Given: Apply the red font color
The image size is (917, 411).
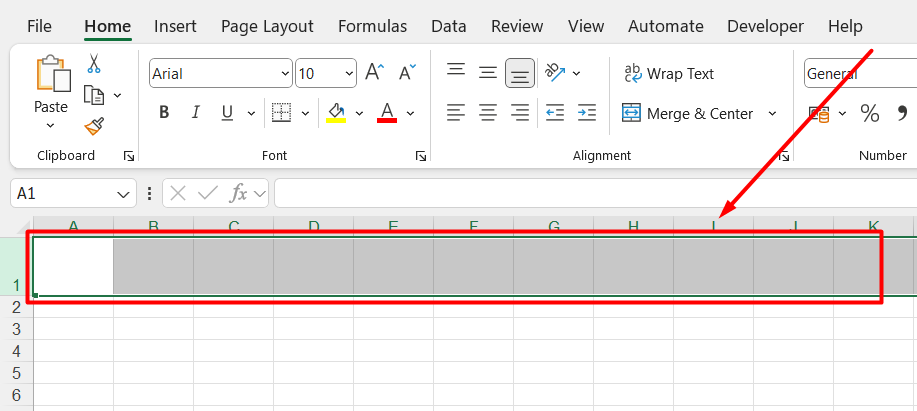Looking at the screenshot, I should tap(387, 112).
